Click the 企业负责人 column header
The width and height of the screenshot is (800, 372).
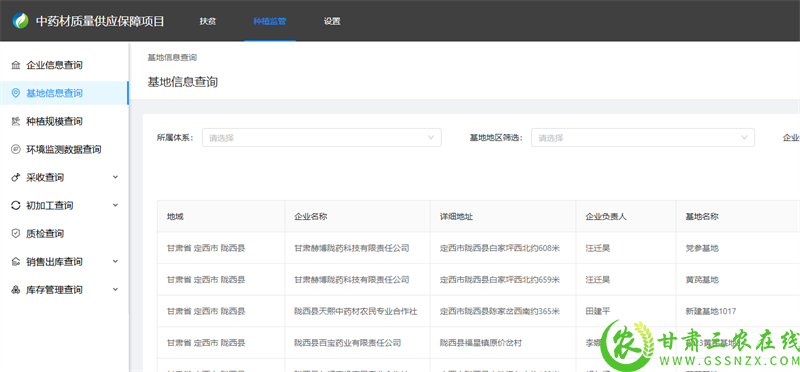click(606, 216)
